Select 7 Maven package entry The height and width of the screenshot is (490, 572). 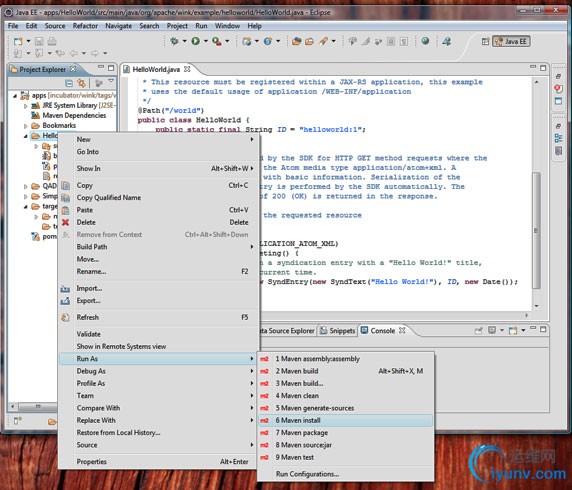[x=345, y=433]
